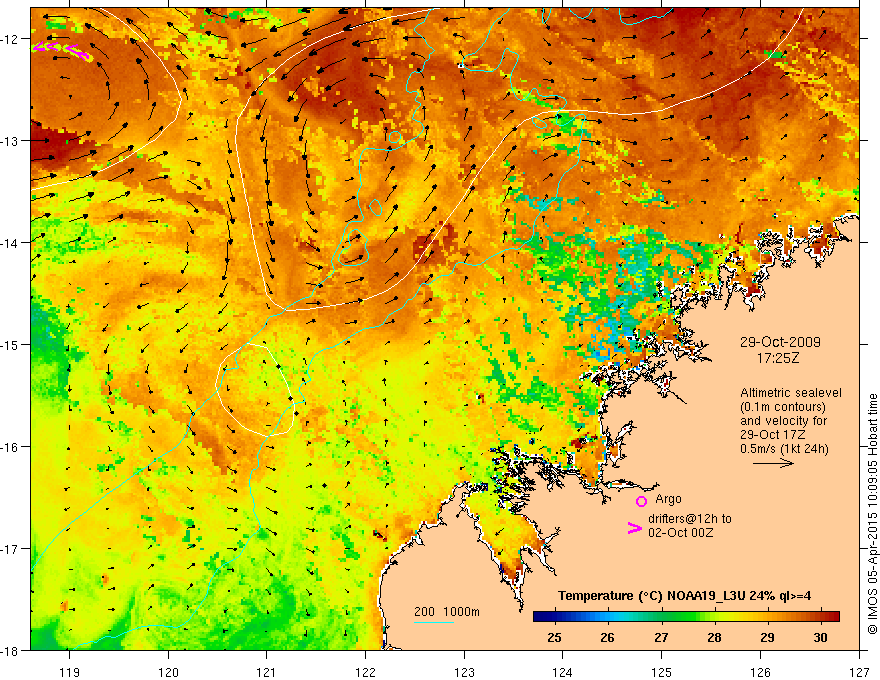Image resolution: width=880 pixels, height=680 pixels.
Task: Click the cyan 200/1000m isobath legend line
Action: pyautogui.click(x=434, y=622)
